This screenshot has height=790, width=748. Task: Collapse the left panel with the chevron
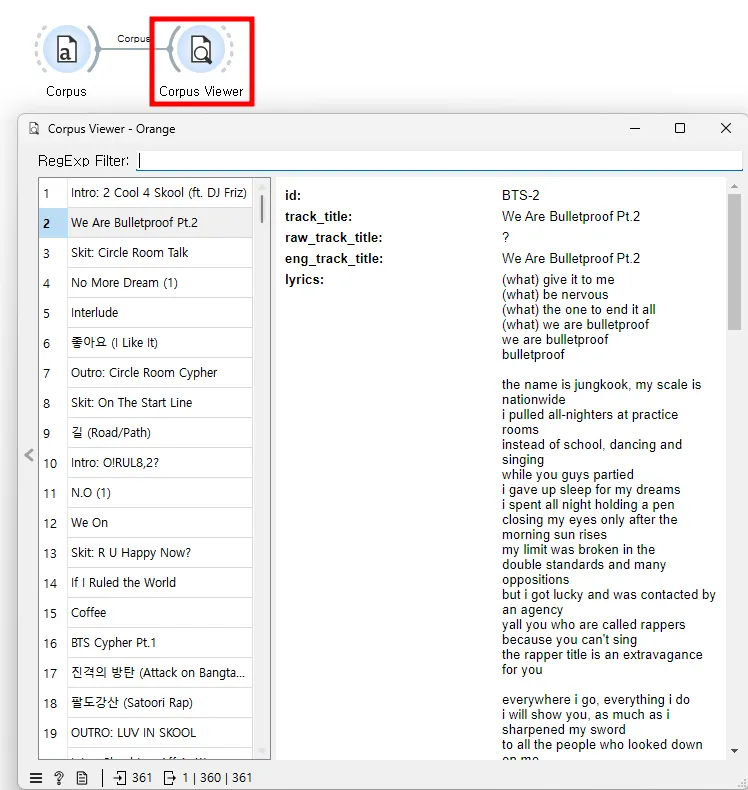click(x=29, y=455)
